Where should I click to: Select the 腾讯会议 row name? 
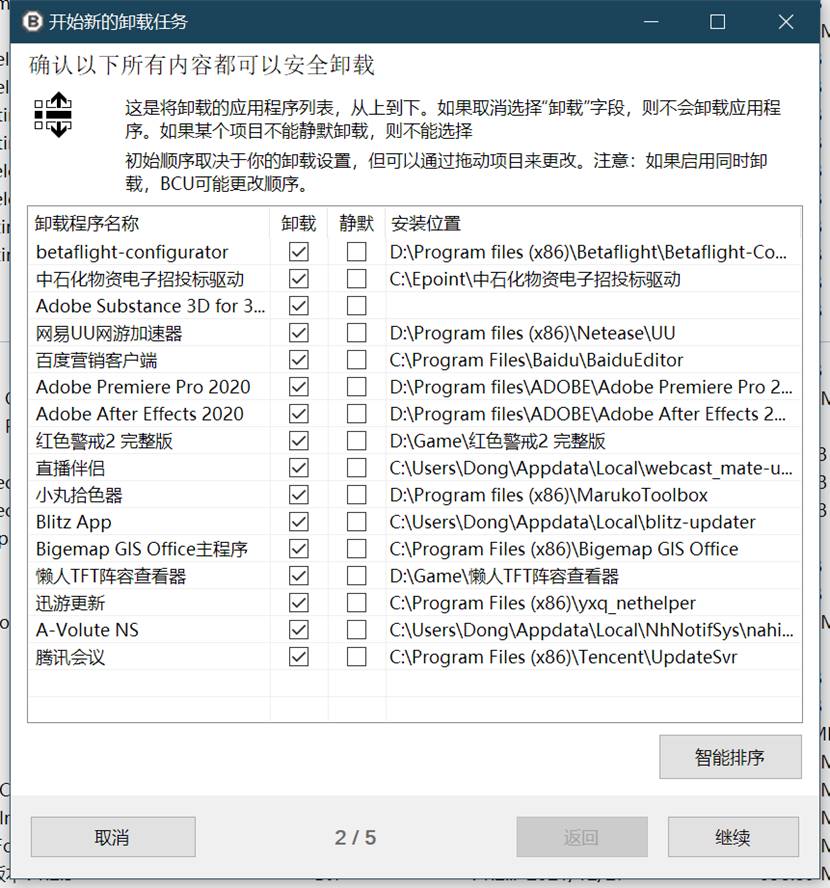coord(70,658)
